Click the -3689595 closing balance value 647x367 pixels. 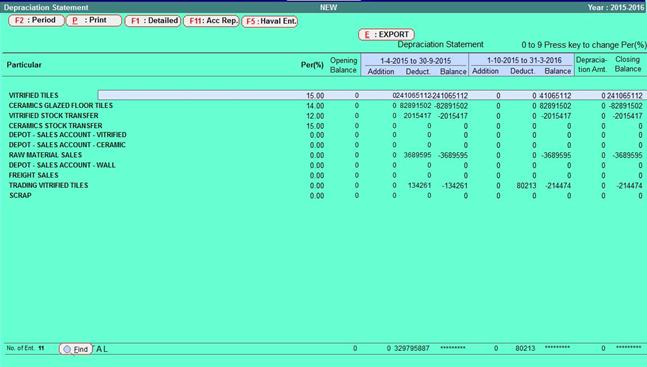pos(627,155)
